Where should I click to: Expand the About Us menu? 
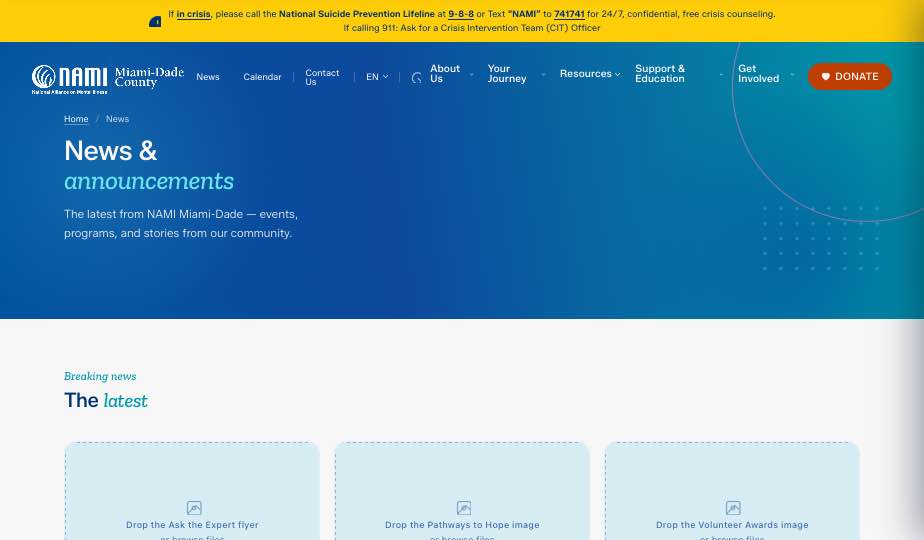(451, 74)
